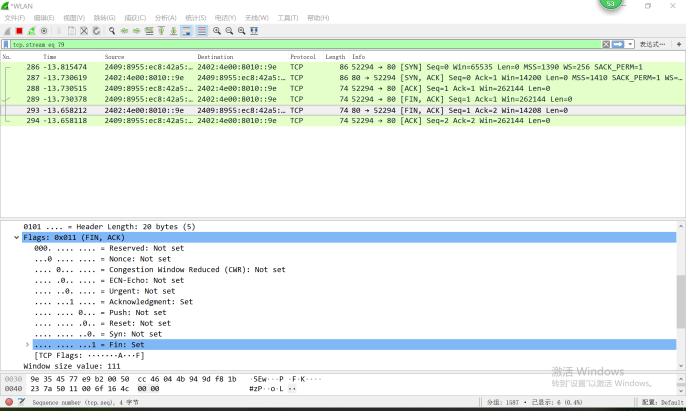Jump to the last packet
This screenshot has width=686, height=411.
(x=173, y=31)
